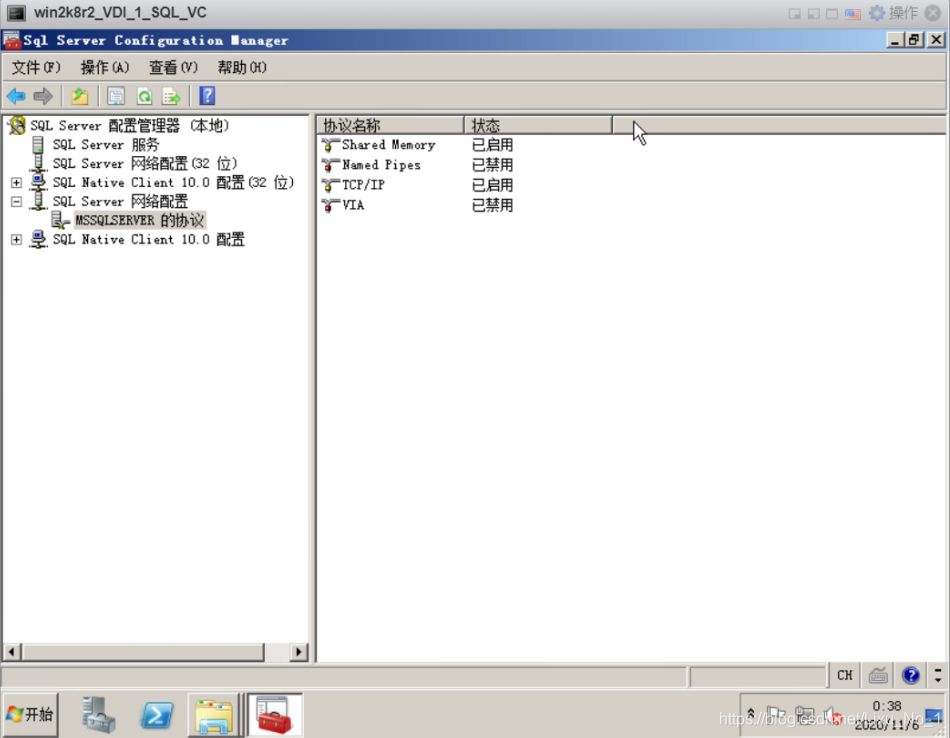Viewport: 950px width, 738px height.
Task: Click the VIA protocol icon
Action: coord(330,205)
